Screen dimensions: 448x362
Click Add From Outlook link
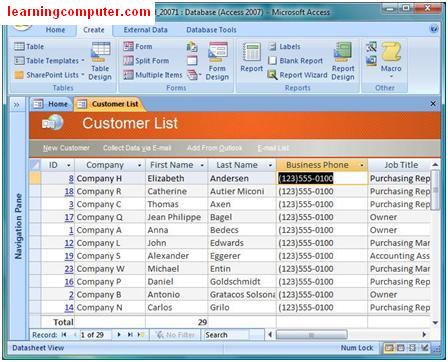[x=214, y=148]
